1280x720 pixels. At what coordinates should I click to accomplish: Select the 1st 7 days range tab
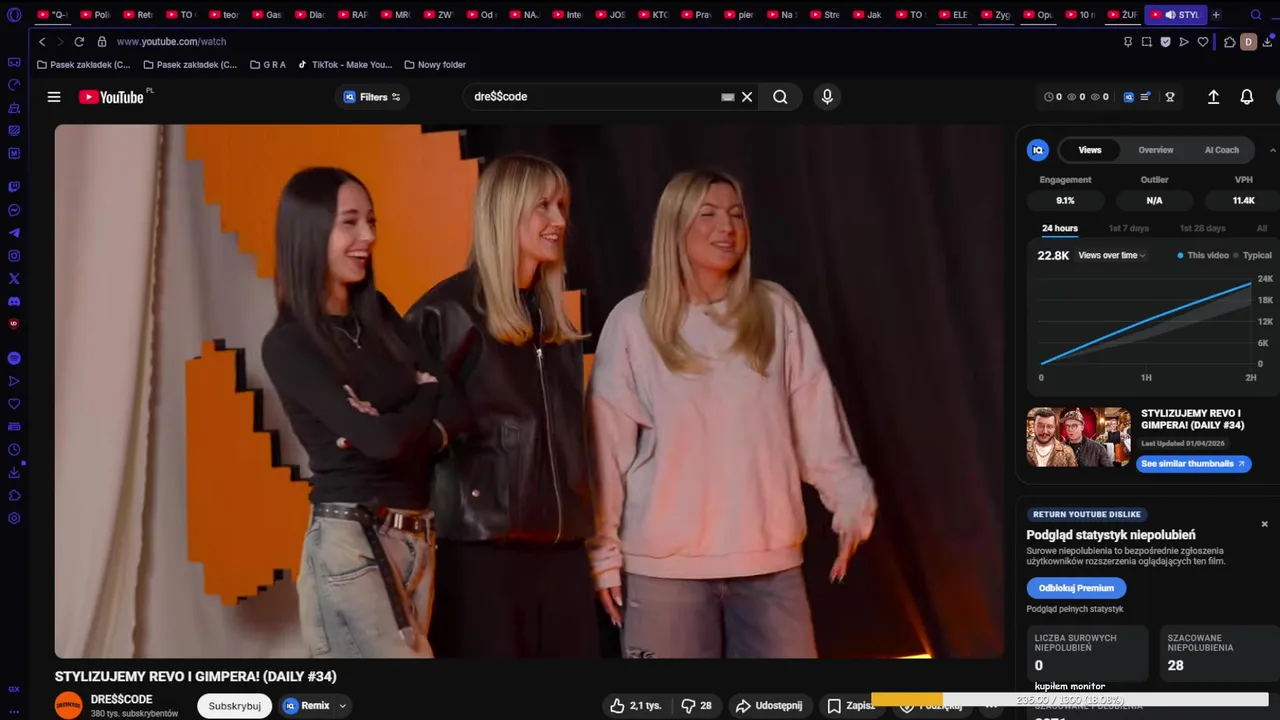[1129, 228]
